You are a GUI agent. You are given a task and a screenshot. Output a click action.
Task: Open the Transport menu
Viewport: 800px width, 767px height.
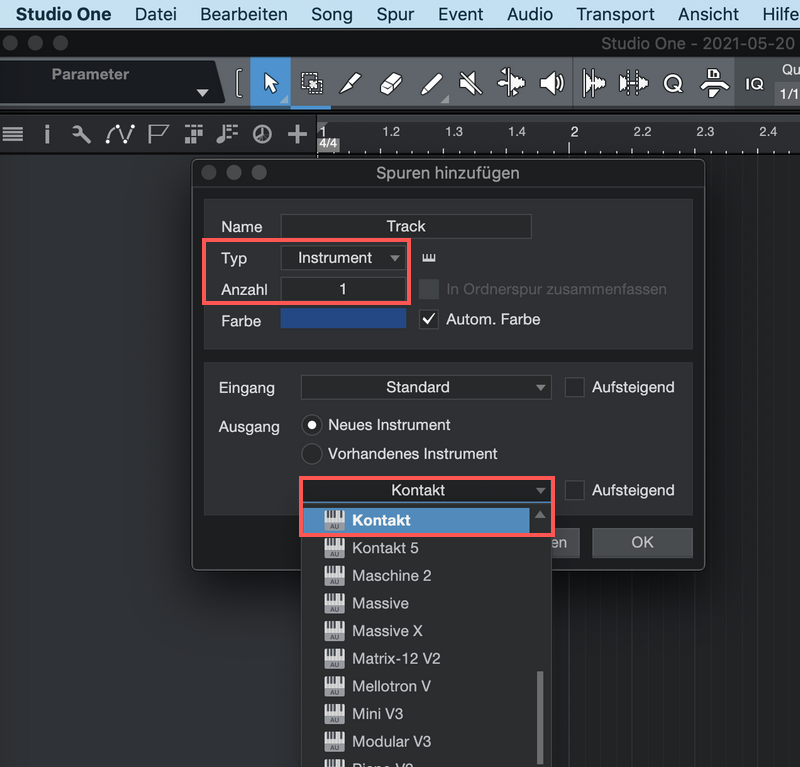pyautogui.click(x=615, y=14)
